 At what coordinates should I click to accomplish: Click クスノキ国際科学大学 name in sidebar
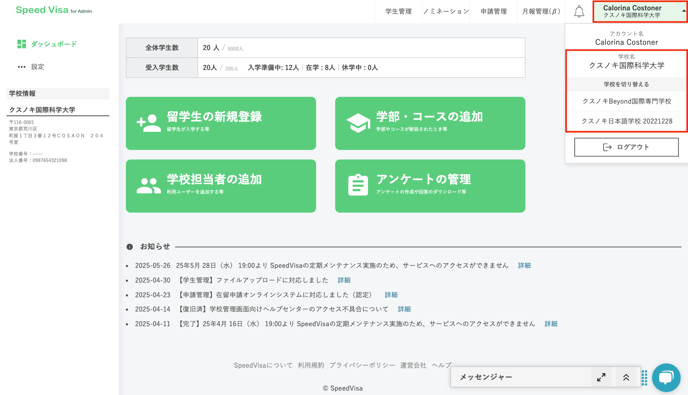coord(42,110)
